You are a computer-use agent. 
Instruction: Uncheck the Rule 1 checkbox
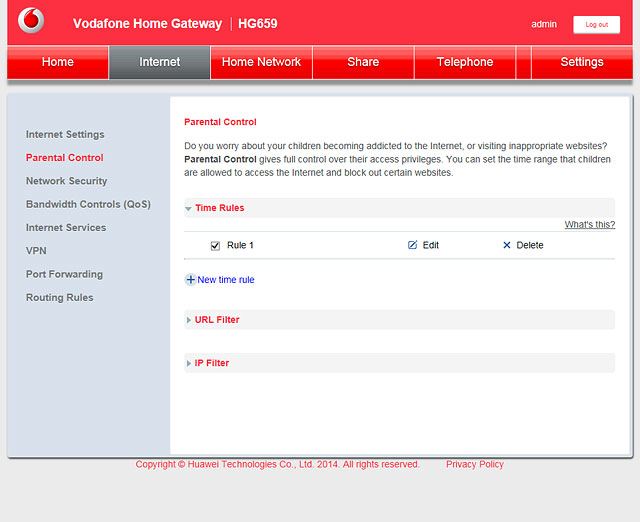[x=215, y=245]
